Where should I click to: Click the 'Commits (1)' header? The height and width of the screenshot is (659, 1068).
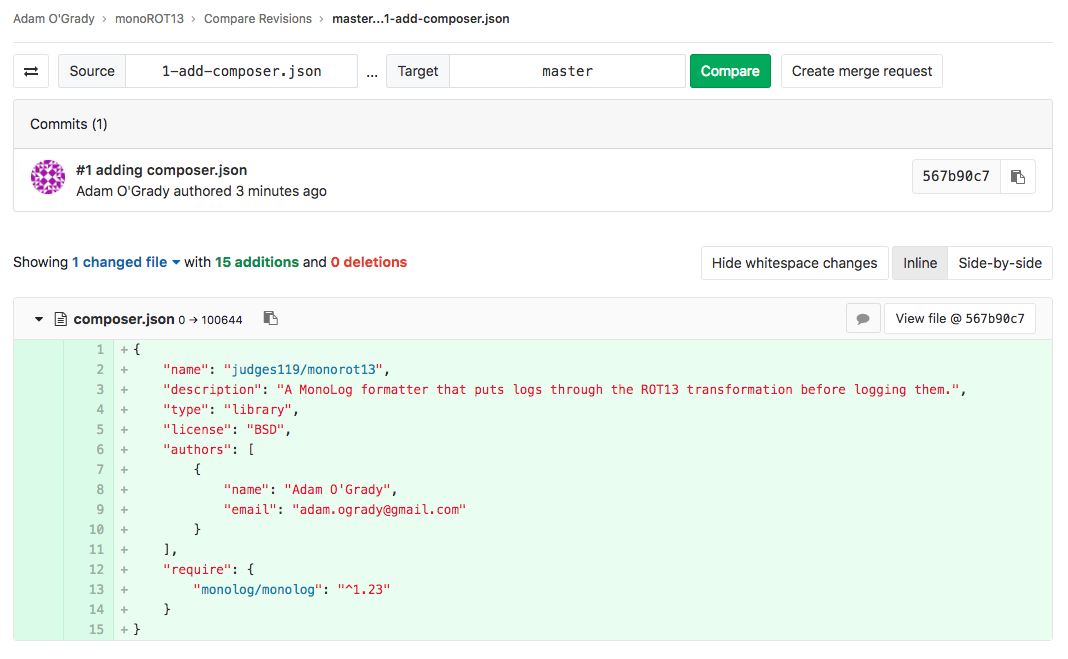(69, 124)
